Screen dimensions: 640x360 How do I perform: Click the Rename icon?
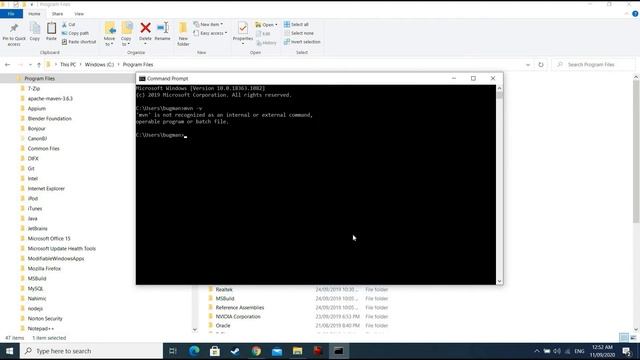pyautogui.click(x=162, y=28)
